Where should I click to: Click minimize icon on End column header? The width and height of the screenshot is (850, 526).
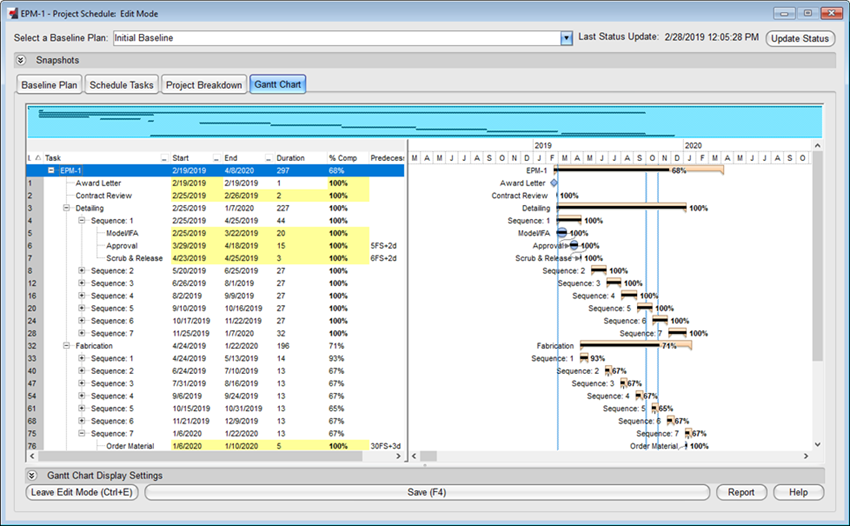268,158
